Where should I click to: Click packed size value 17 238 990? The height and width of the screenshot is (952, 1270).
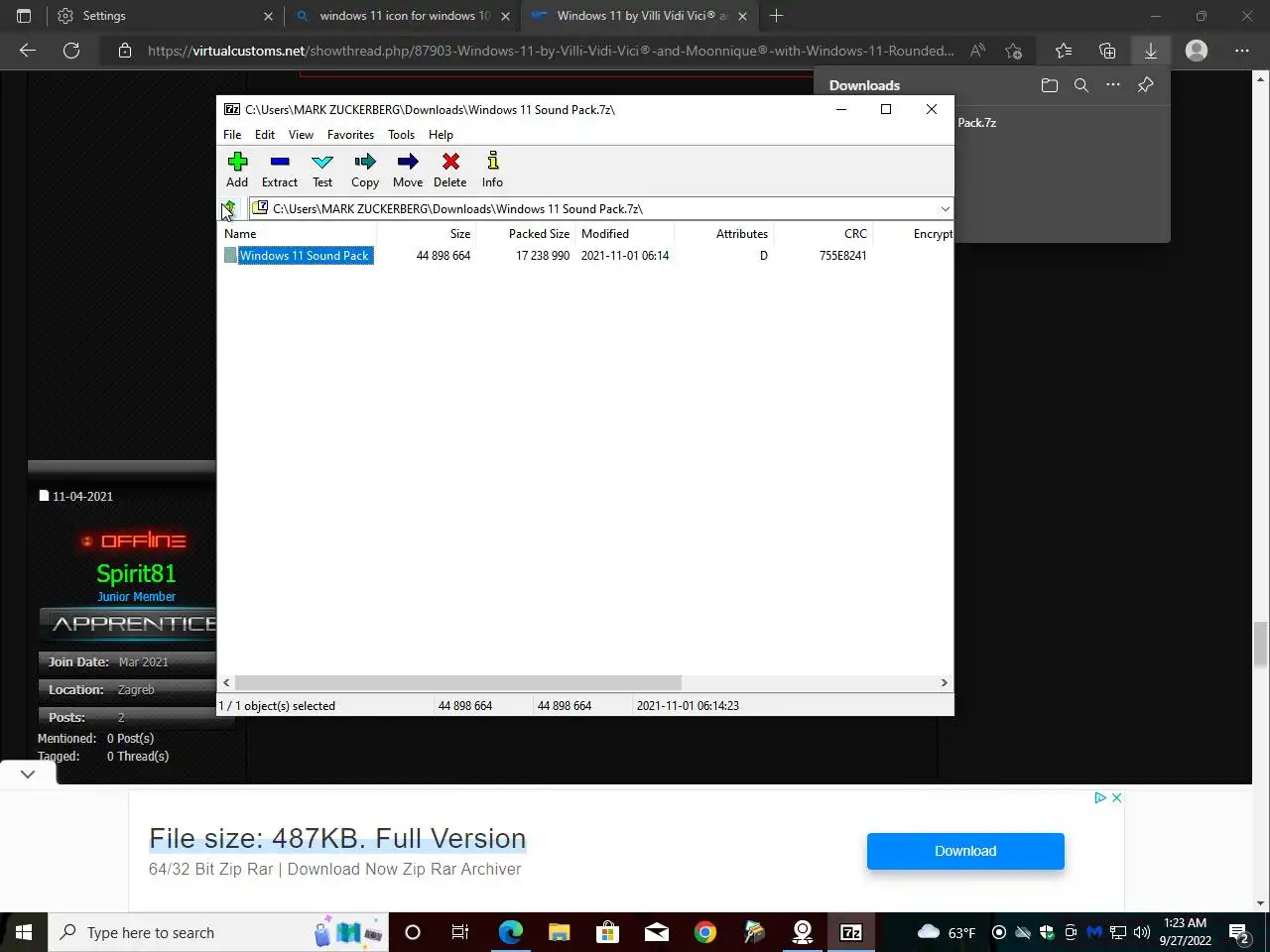click(x=543, y=256)
